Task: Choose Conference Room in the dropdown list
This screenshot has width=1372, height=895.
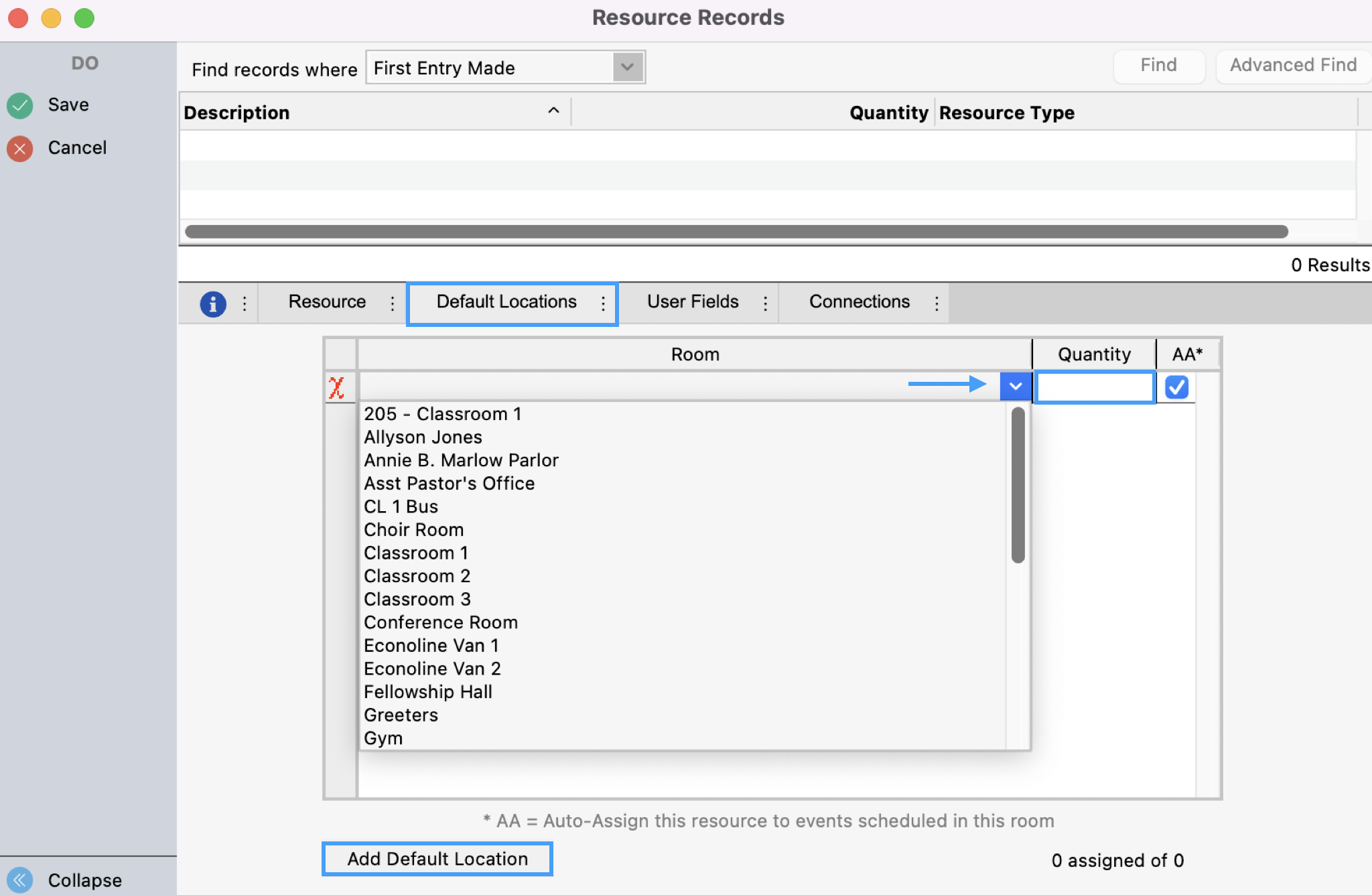Action: (441, 622)
